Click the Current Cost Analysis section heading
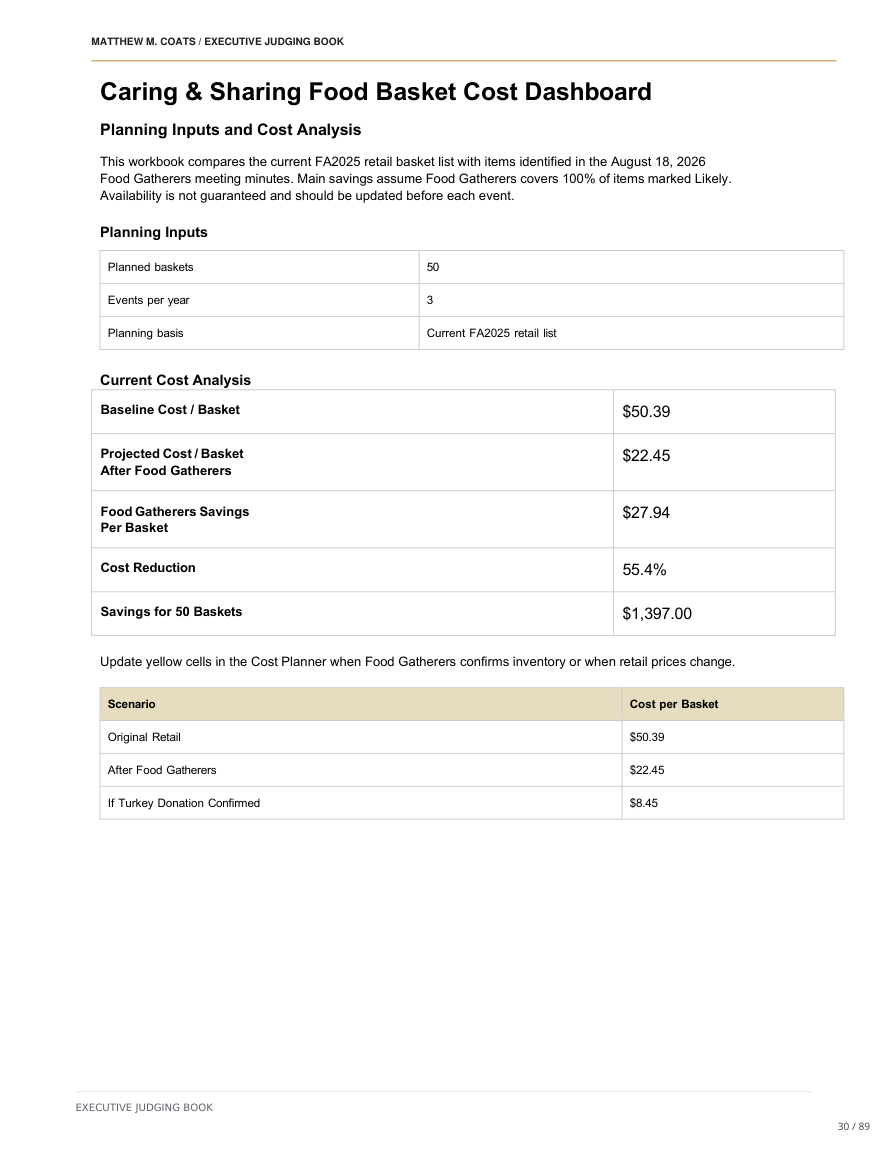 [175, 380]
